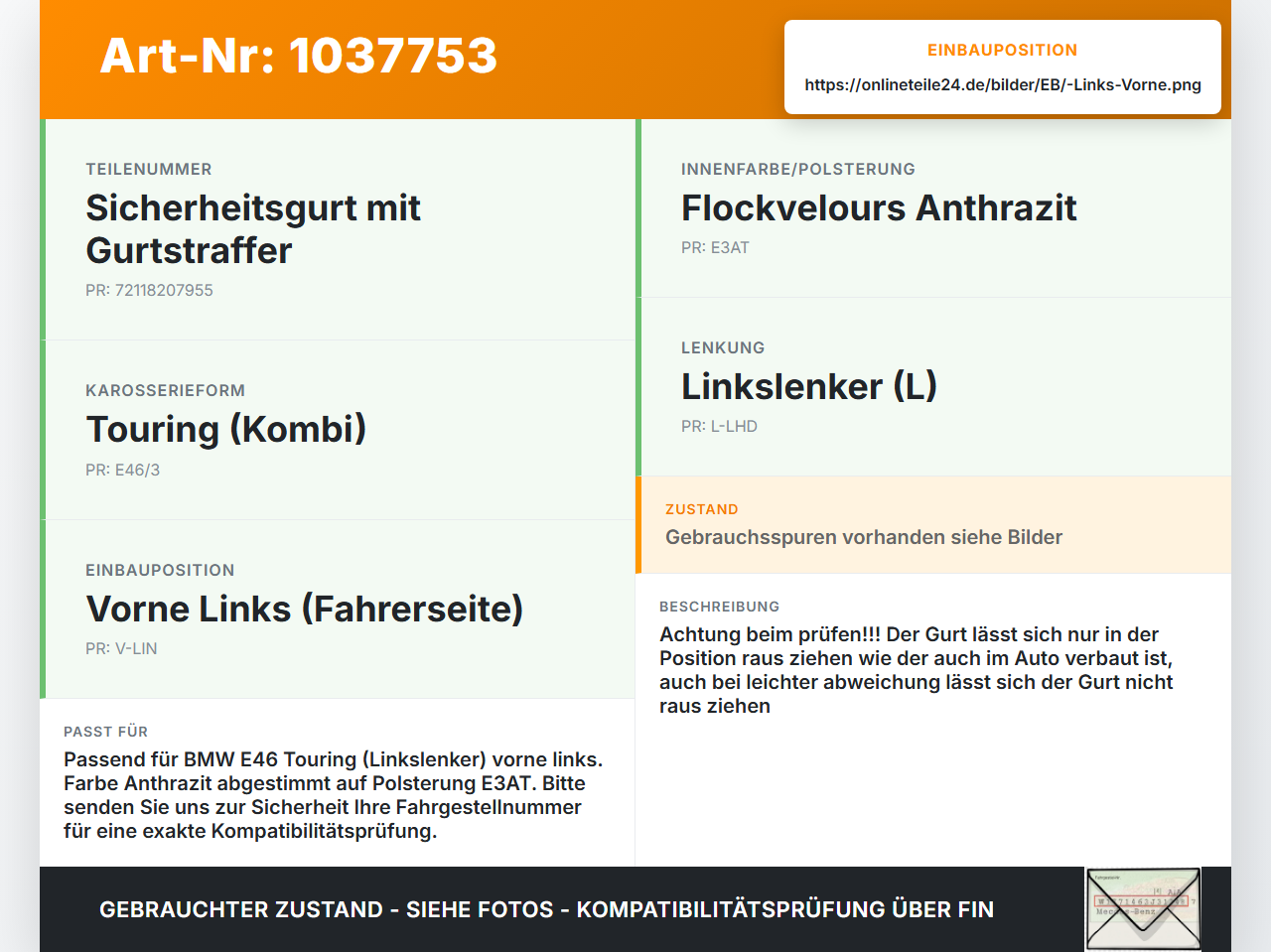This screenshot has width=1271, height=952.
Task: Click the envelope FIN icon in footer
Action: pyautogui.click(x=1143, y=909)
